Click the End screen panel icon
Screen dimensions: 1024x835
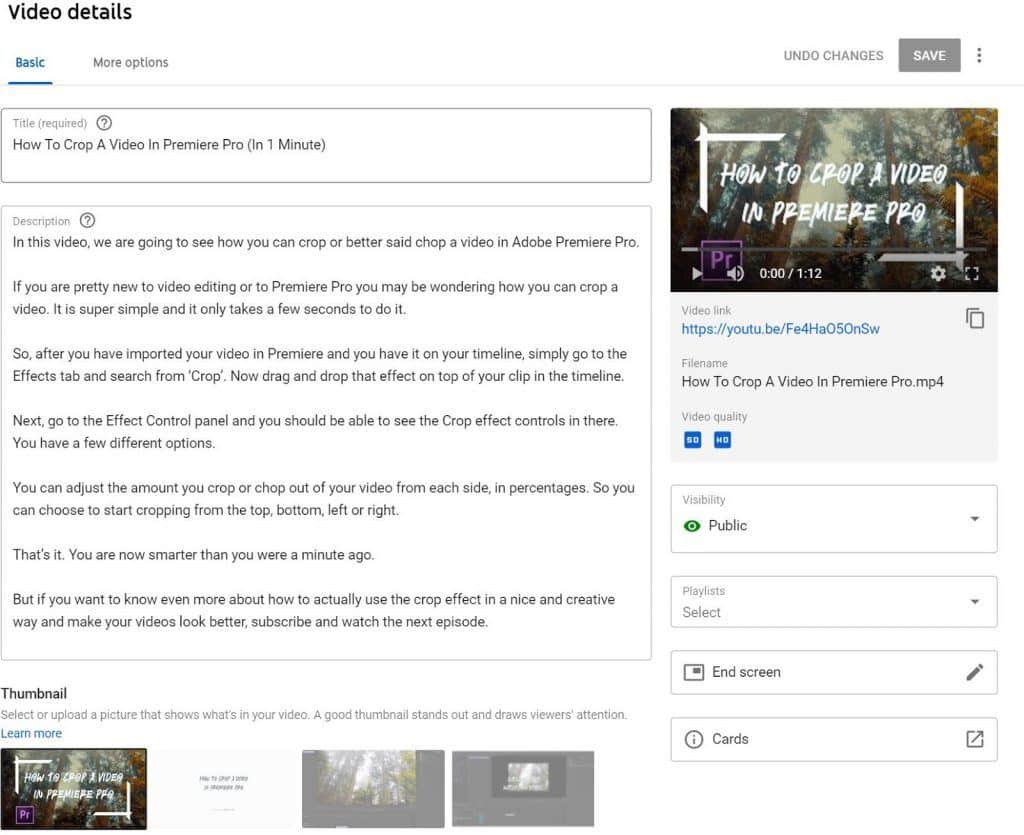coord(694,672)
